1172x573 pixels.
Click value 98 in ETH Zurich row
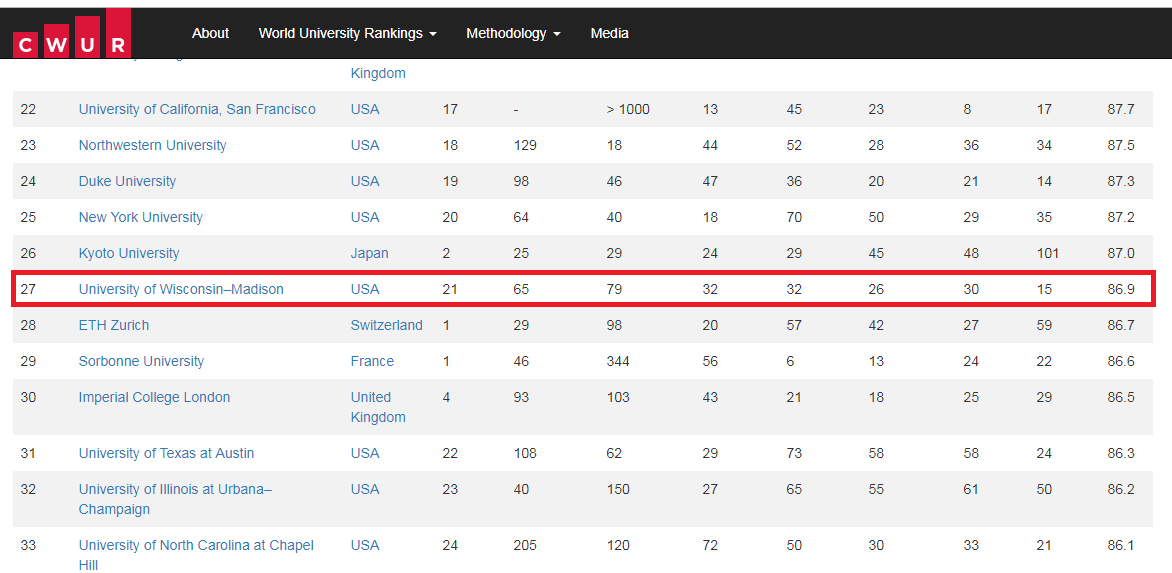[x=614, y=325]
